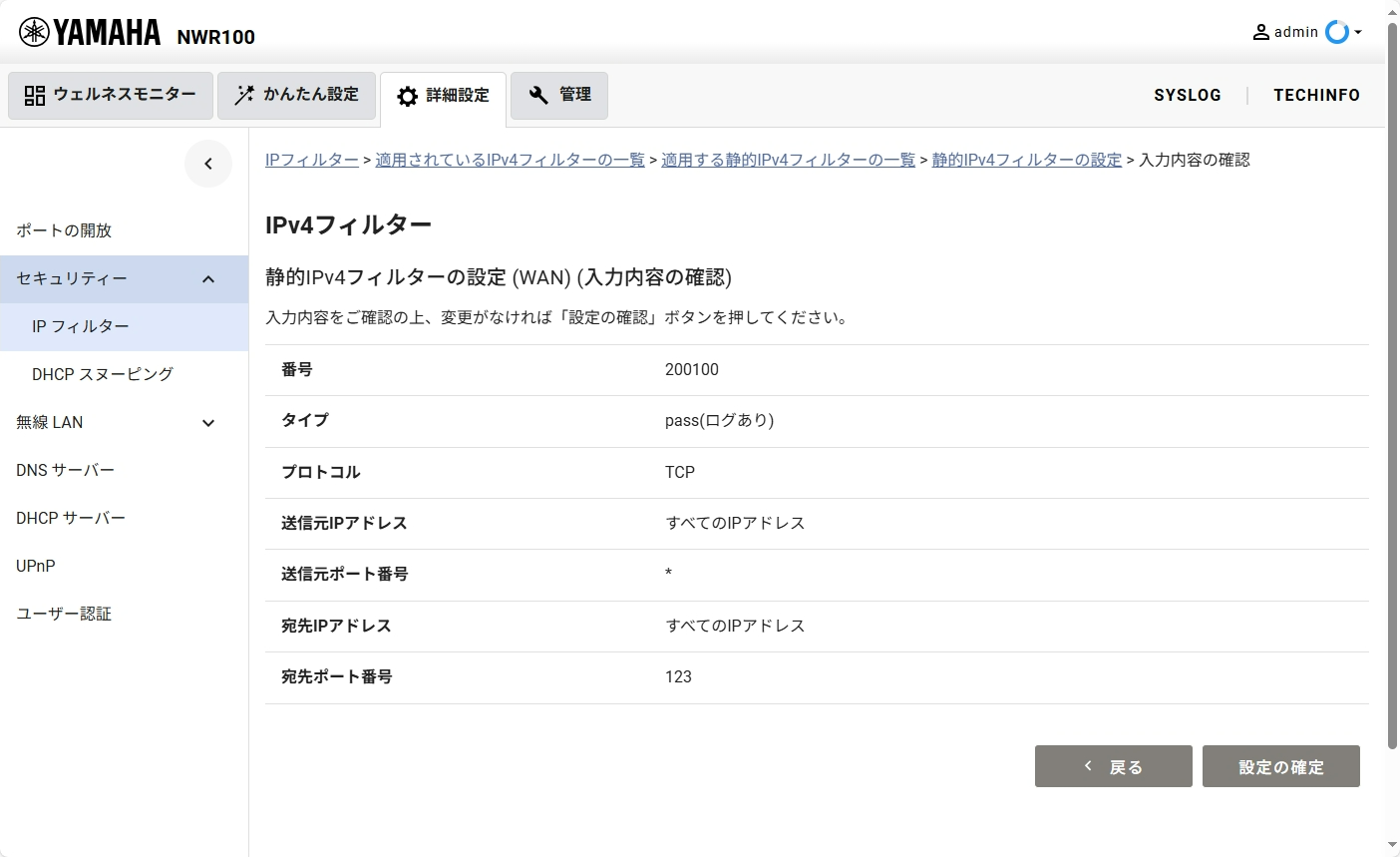Open the SYSLOG page
Image resolution: width=1400 pixels, height=857 pixels.
click(x=1187, y=95)
